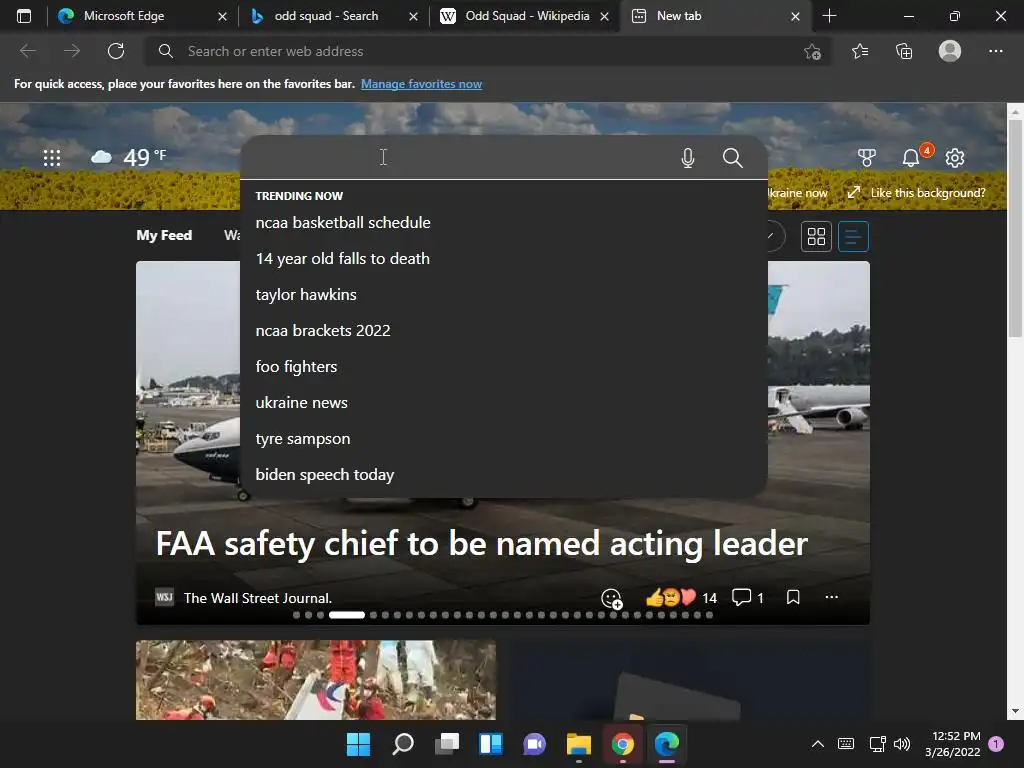The height and width of the screenshot is (768, 1024).
Task: Switch feed to list layout view
Action: (x=853, y=236)
